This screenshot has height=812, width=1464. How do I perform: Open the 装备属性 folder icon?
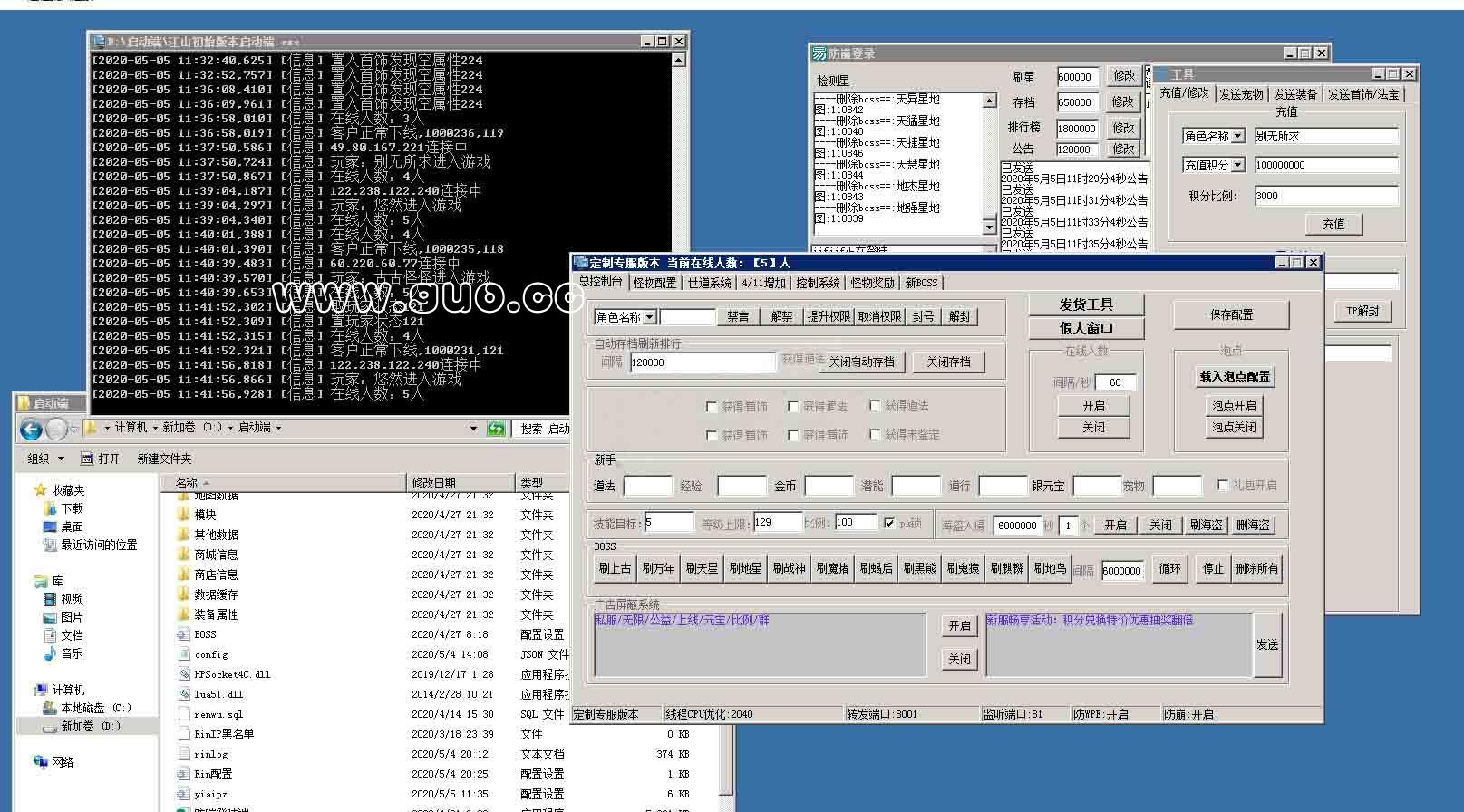click(184, 614)
